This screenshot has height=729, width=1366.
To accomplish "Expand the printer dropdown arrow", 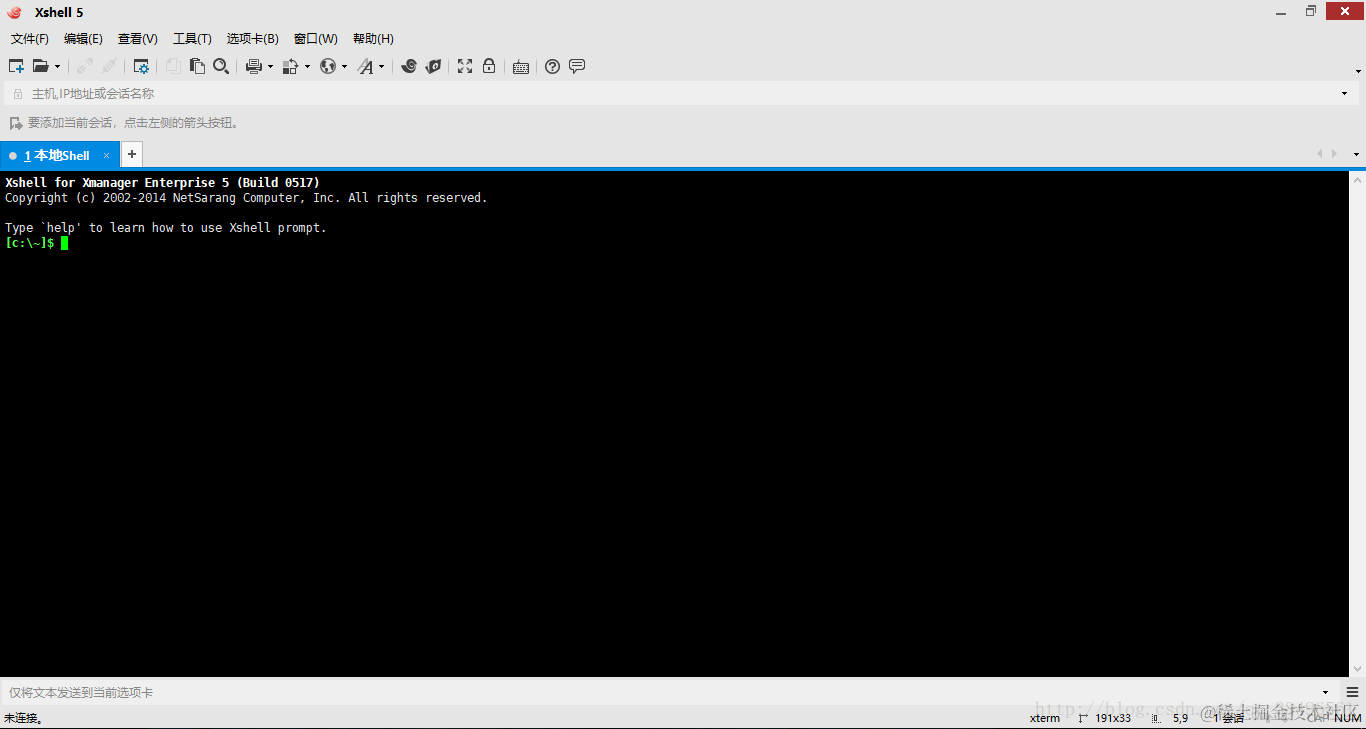I will pyautogui.click(x=270, y=67).
